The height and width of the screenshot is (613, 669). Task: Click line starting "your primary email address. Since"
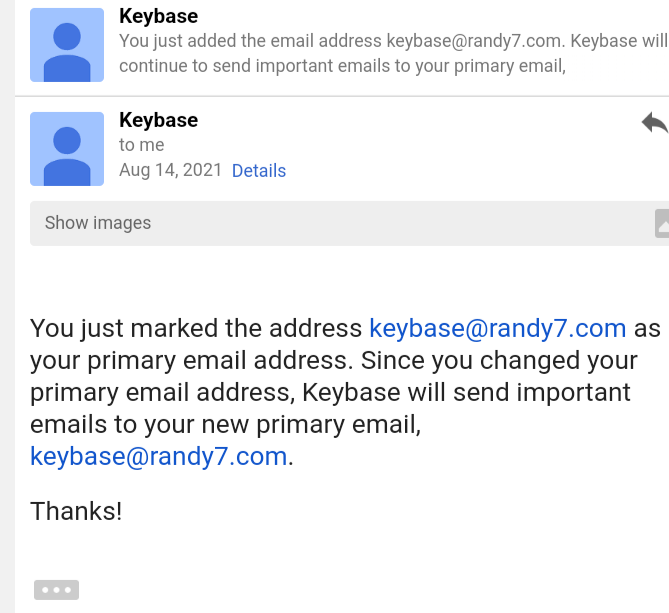tap(334, 360)
